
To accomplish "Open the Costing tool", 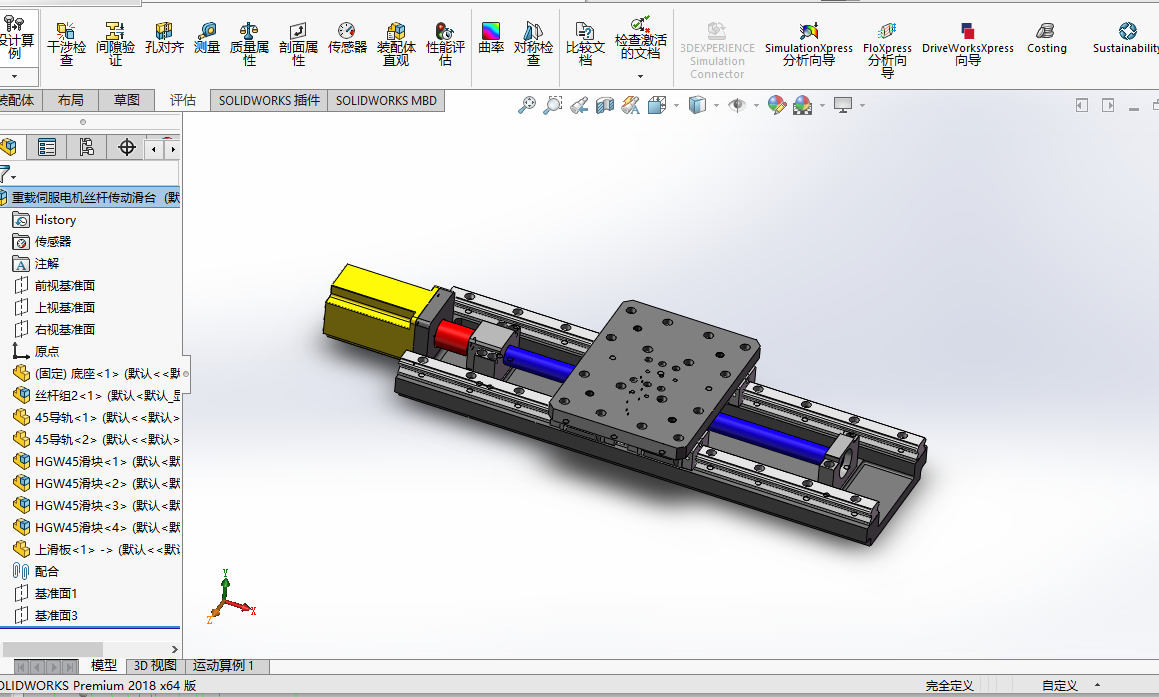I will tap(1046, 38).
